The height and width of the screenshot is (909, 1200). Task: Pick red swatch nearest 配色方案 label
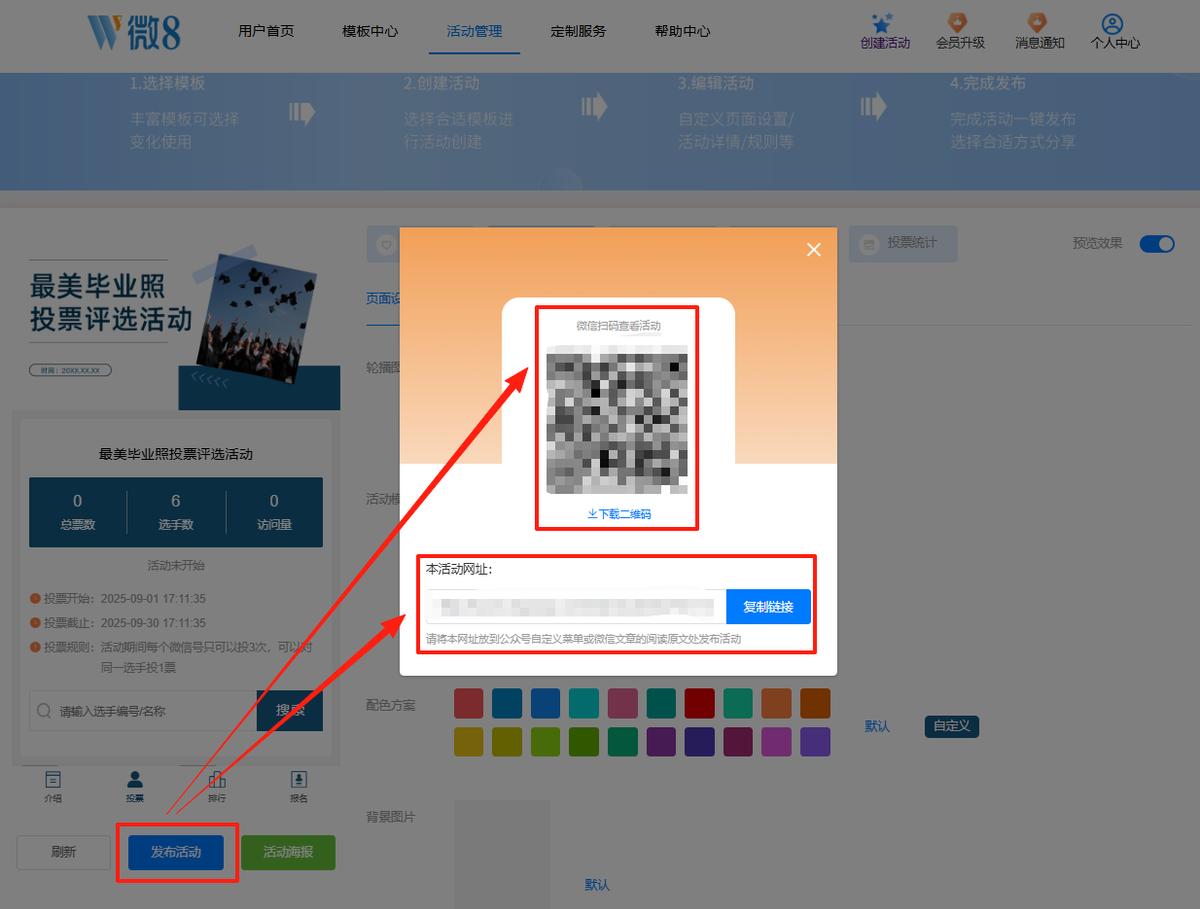(468, 703)
